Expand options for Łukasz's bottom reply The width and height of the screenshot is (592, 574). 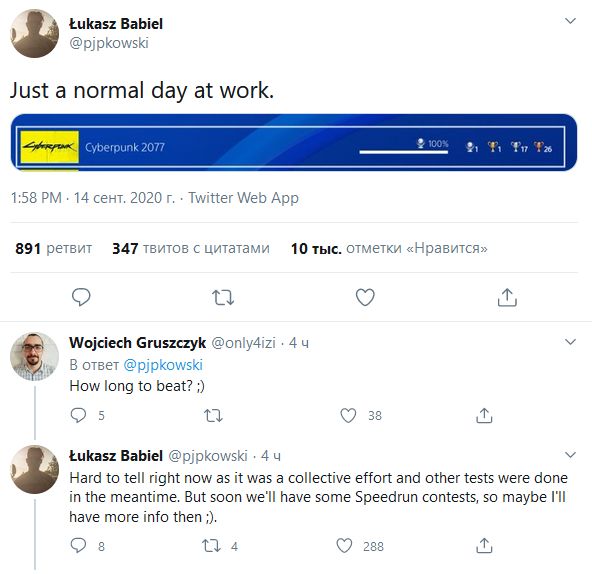tap(570, 455)
